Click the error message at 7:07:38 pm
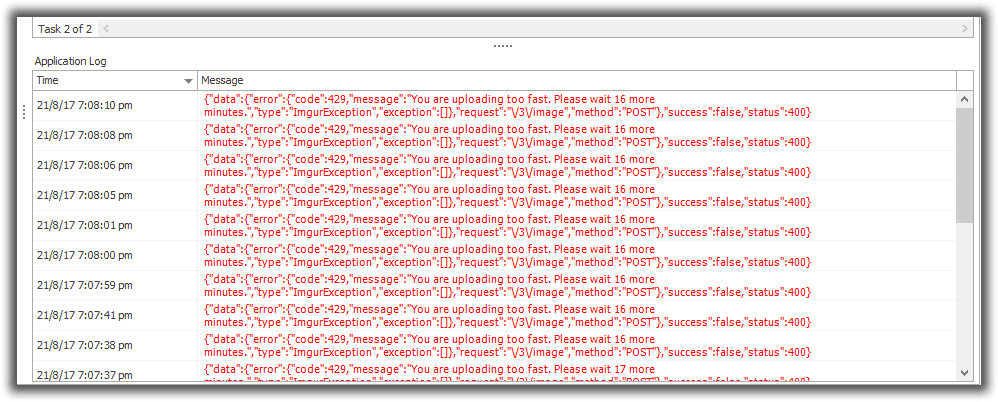The width and height of the screenshot is (998, 402). [x=507, y=345]
